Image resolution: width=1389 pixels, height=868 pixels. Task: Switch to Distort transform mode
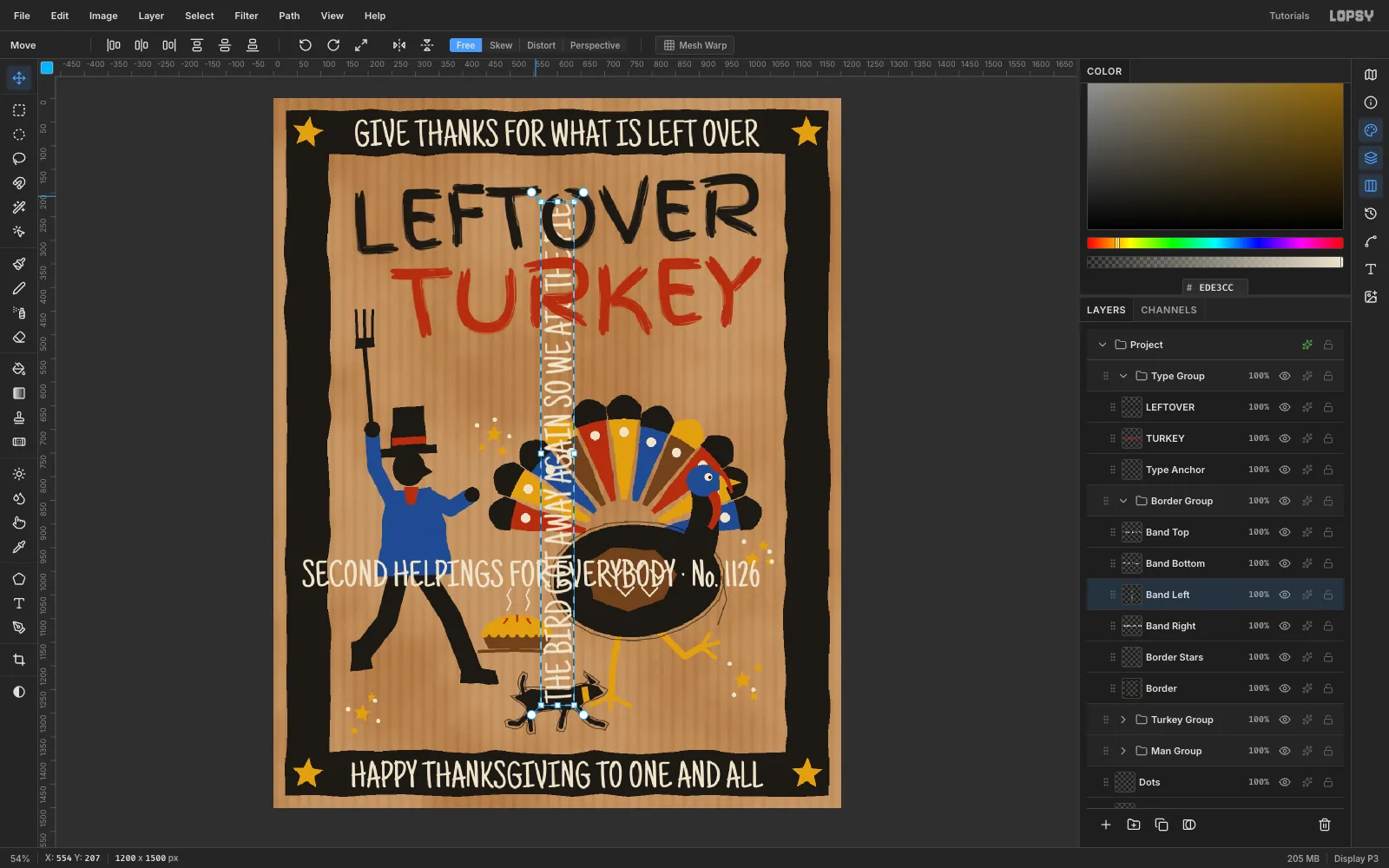pos(541,45)
